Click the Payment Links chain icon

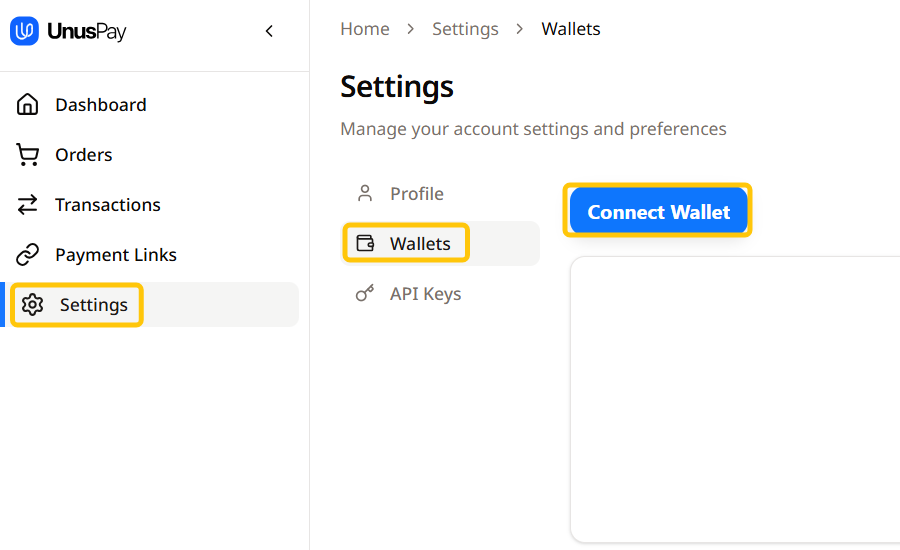pos(28,255)
